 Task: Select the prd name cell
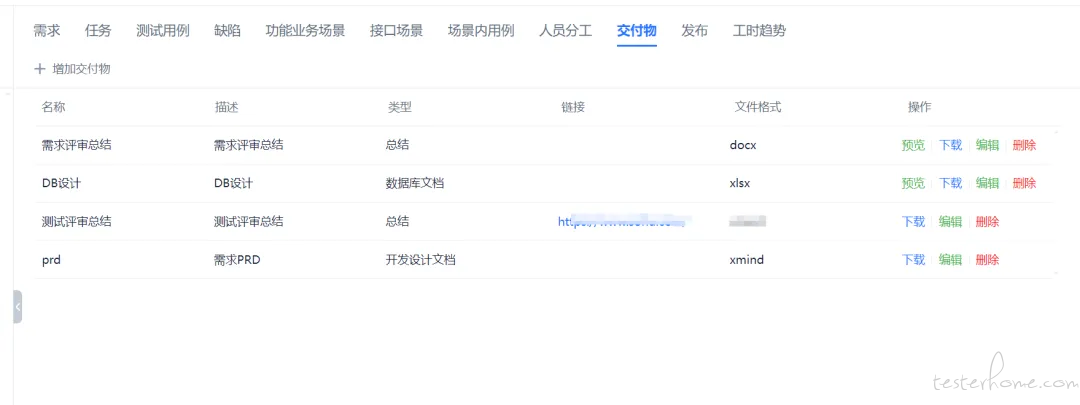click(51, 260)
